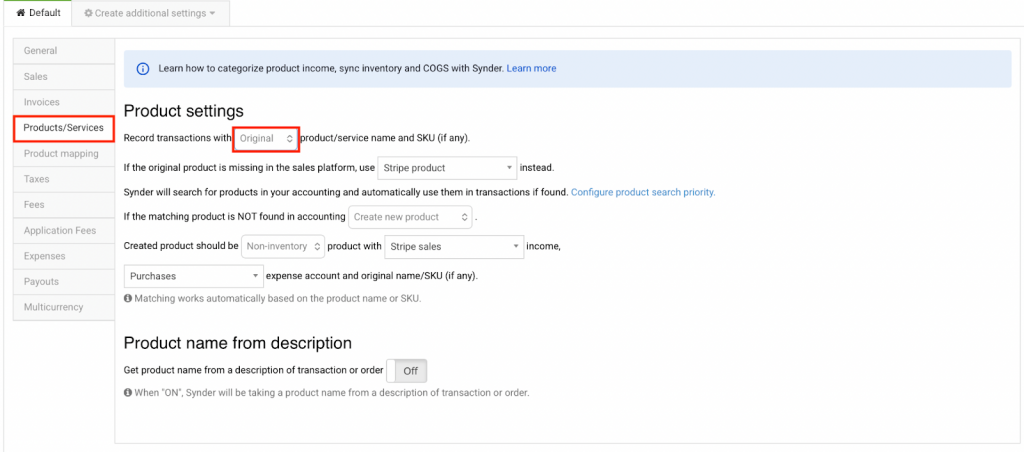This screenshot has width=1024, height=452.
Task: Toggle the product name from description switch
Action: 407,371
